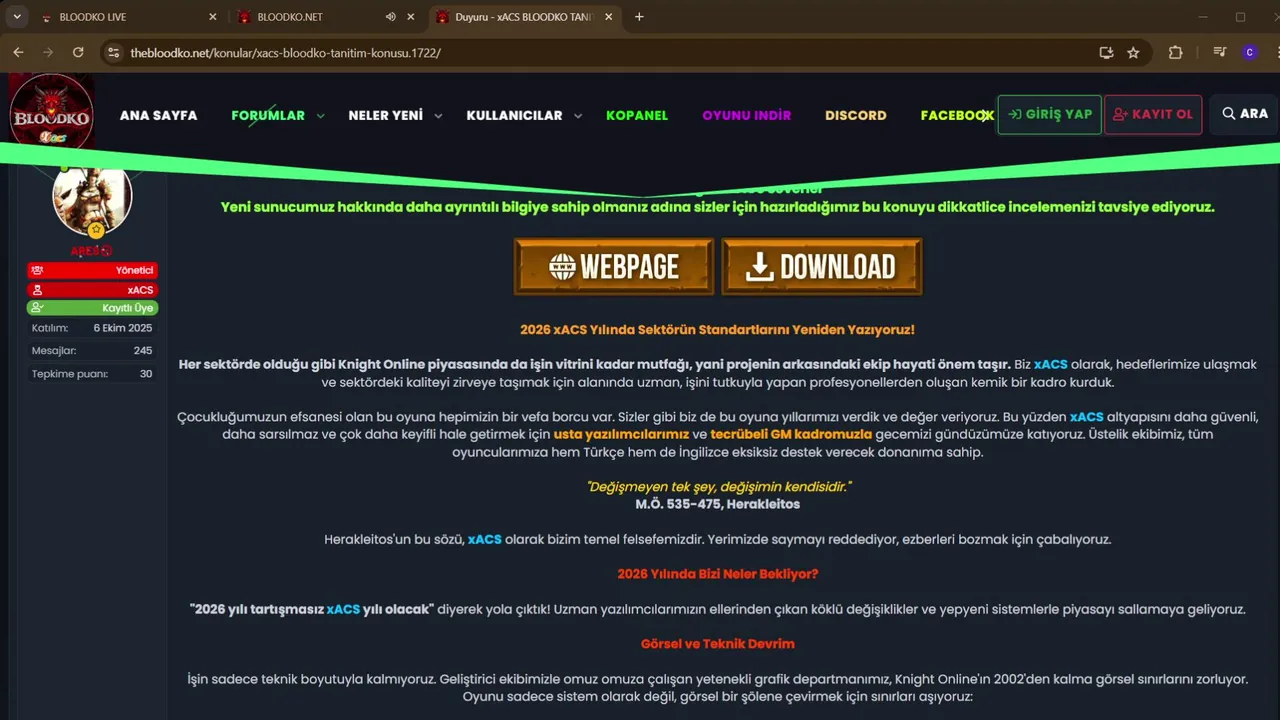
Task: Click the gold star badge on avatar
Action: [96, 231]
